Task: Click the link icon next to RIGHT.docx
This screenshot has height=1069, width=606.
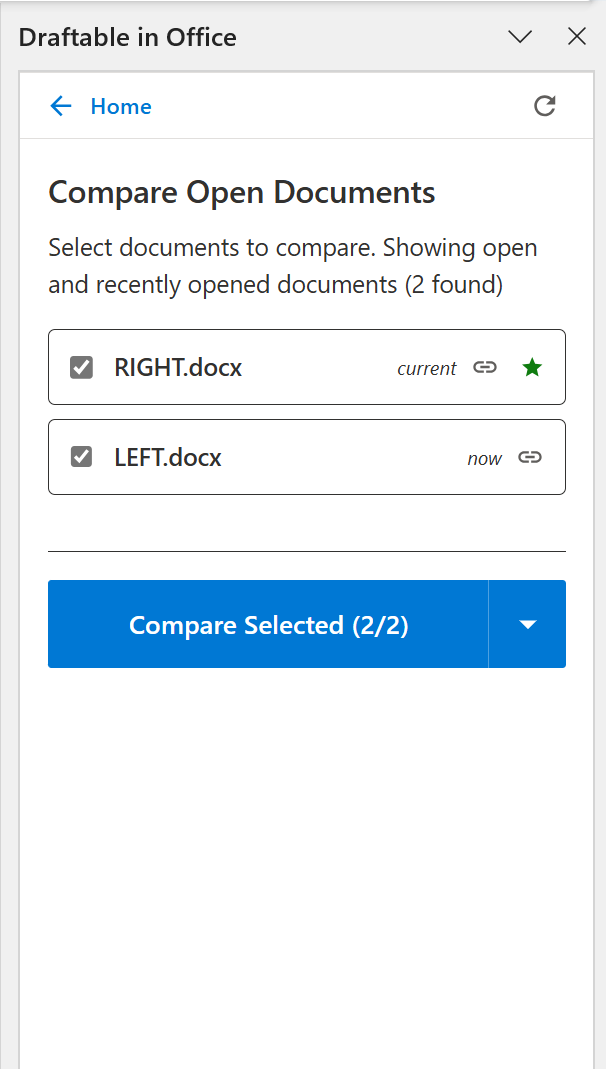Action: (x=484, y=367)
